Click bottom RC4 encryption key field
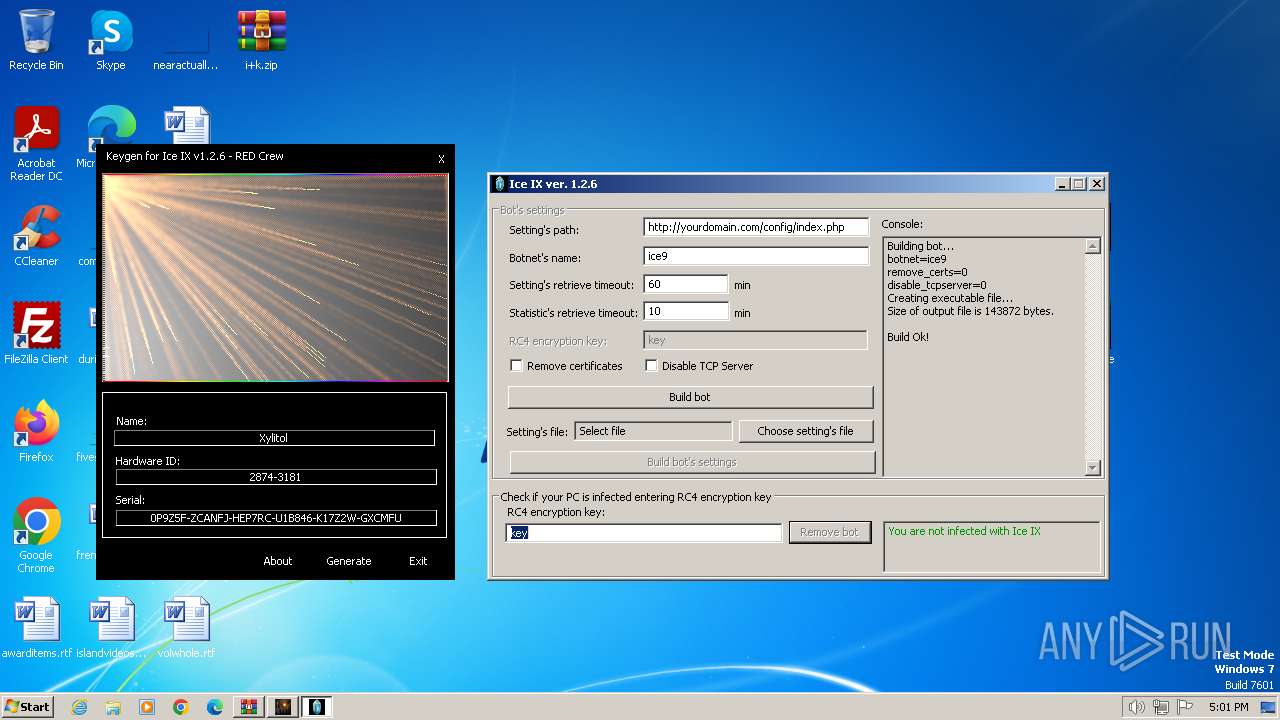This screenshot has width=1280, height=720. click(x=644, y=533)
